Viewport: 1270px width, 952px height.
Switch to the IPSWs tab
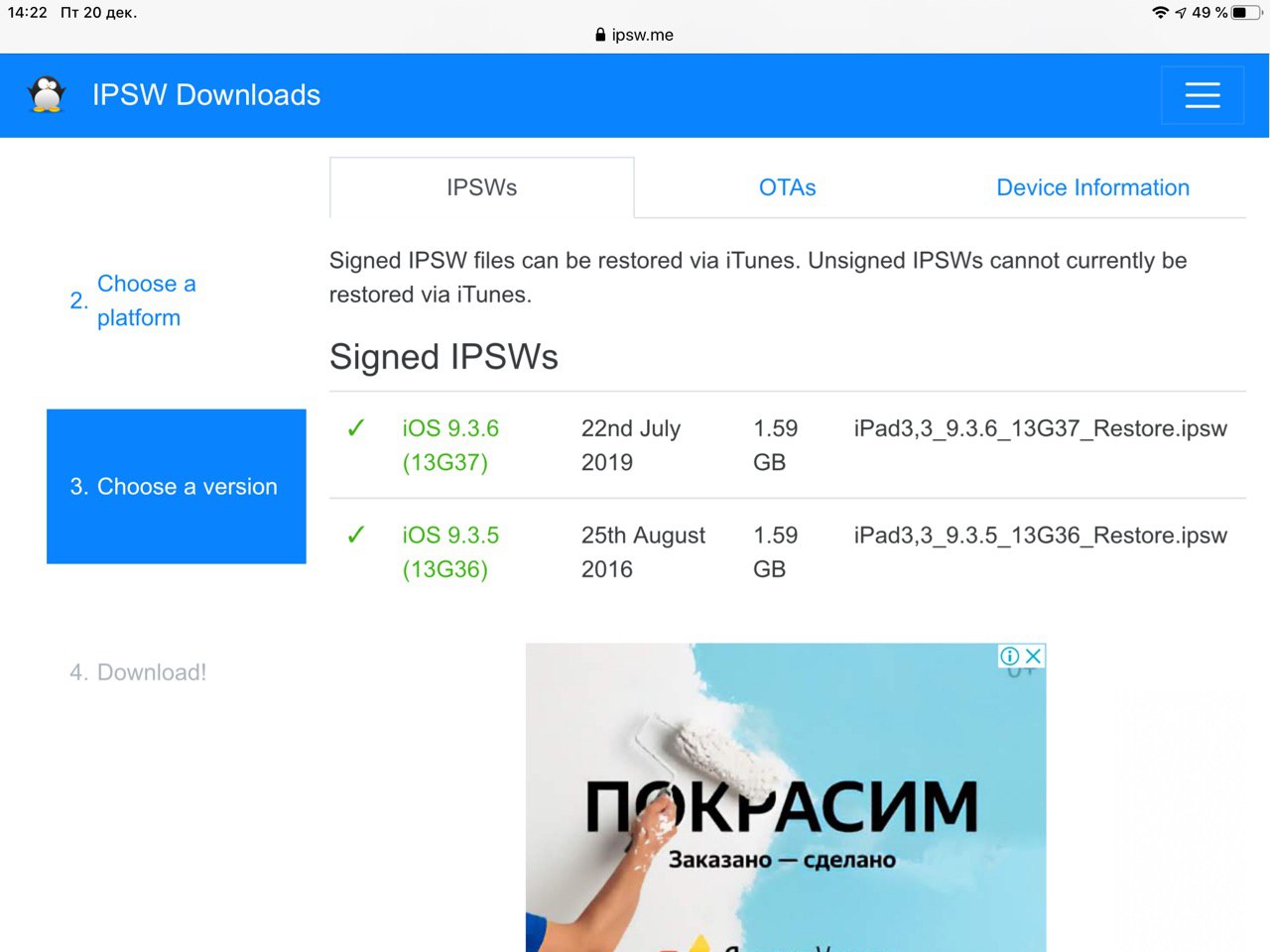point(482,187)
